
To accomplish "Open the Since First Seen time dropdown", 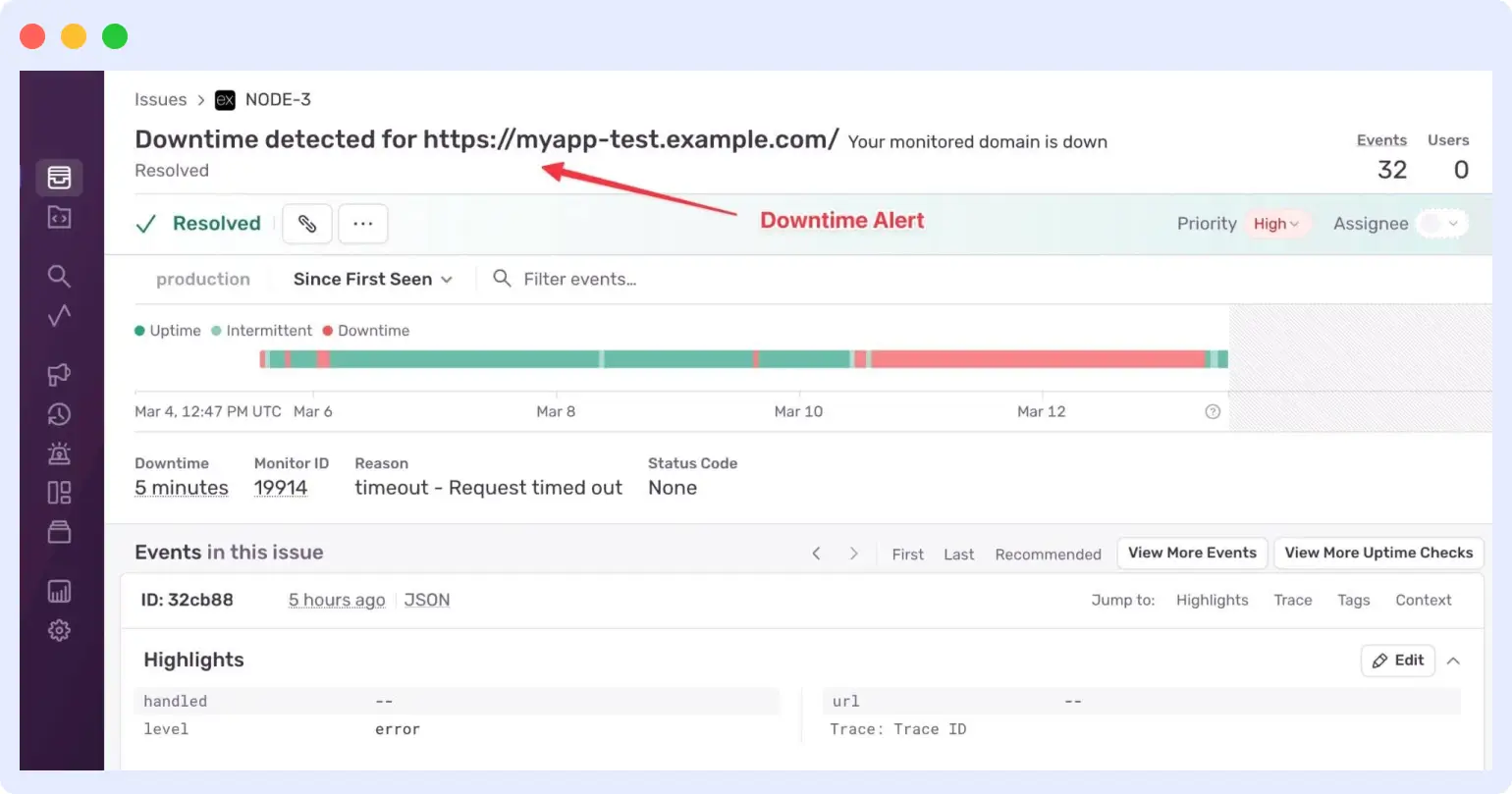I will [372, 280].
